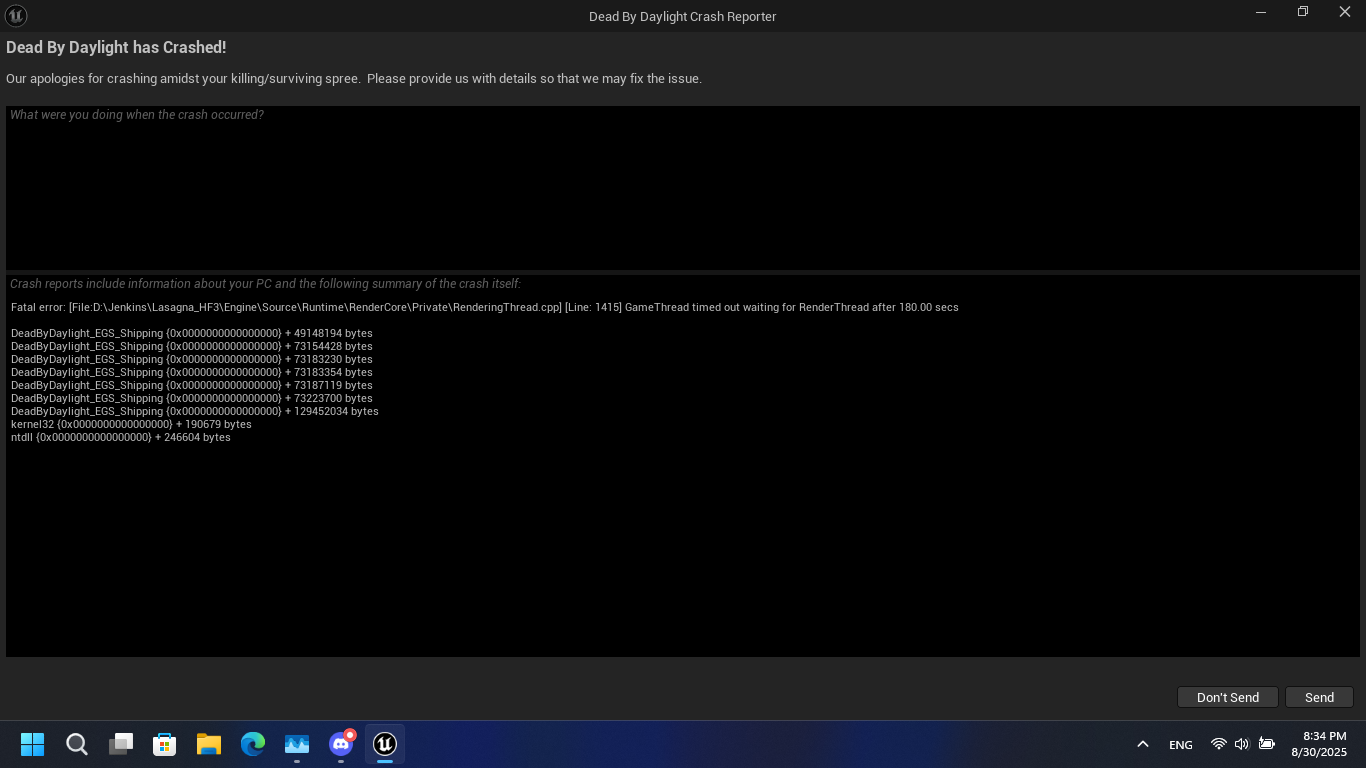This screenshot has width=1366, height=768.
Task: Open Windows Search from the taskbar
Action: pyautogui.click(x=77, y=744)
